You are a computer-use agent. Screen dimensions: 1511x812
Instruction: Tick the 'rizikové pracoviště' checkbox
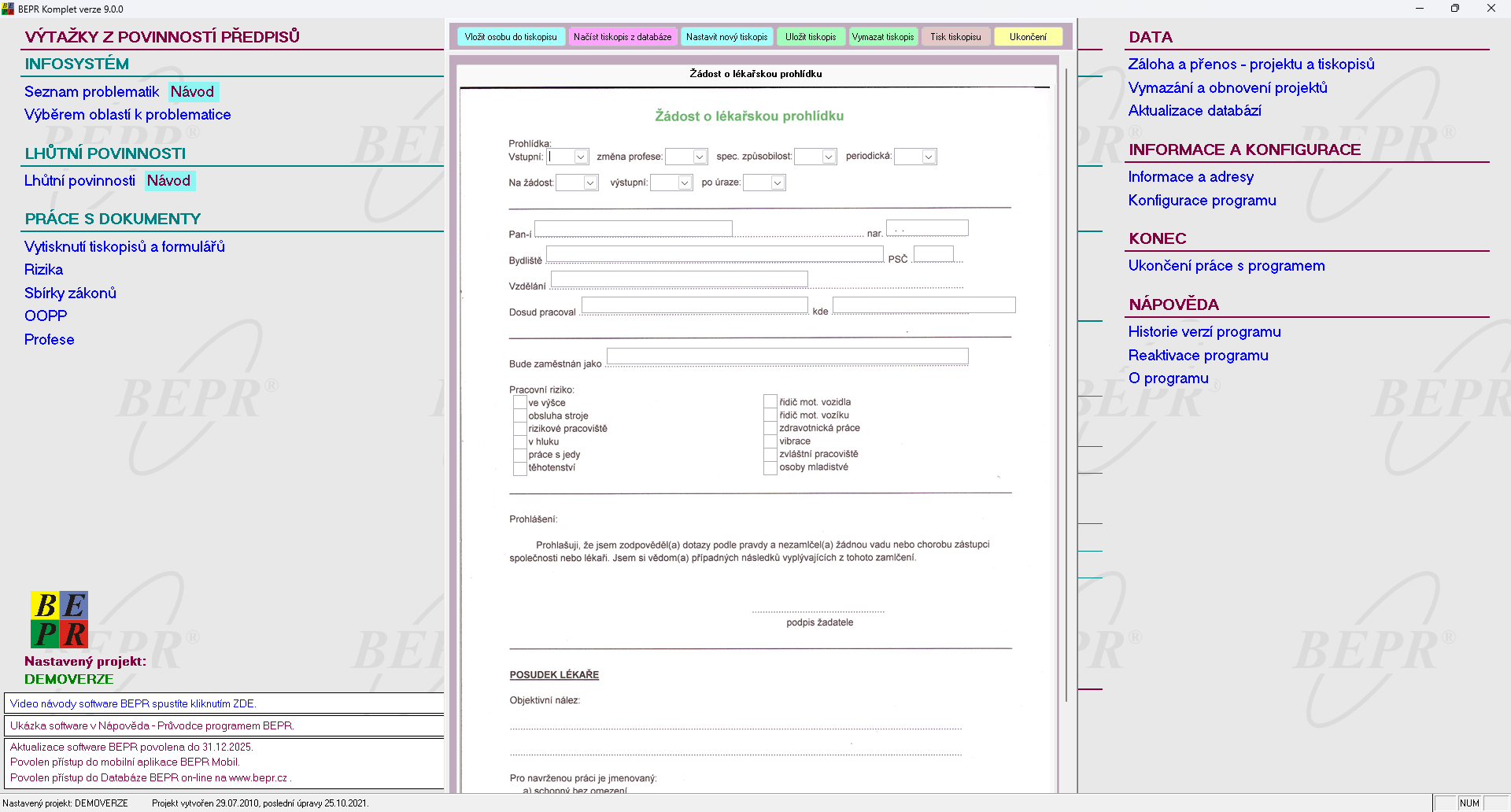519,429
